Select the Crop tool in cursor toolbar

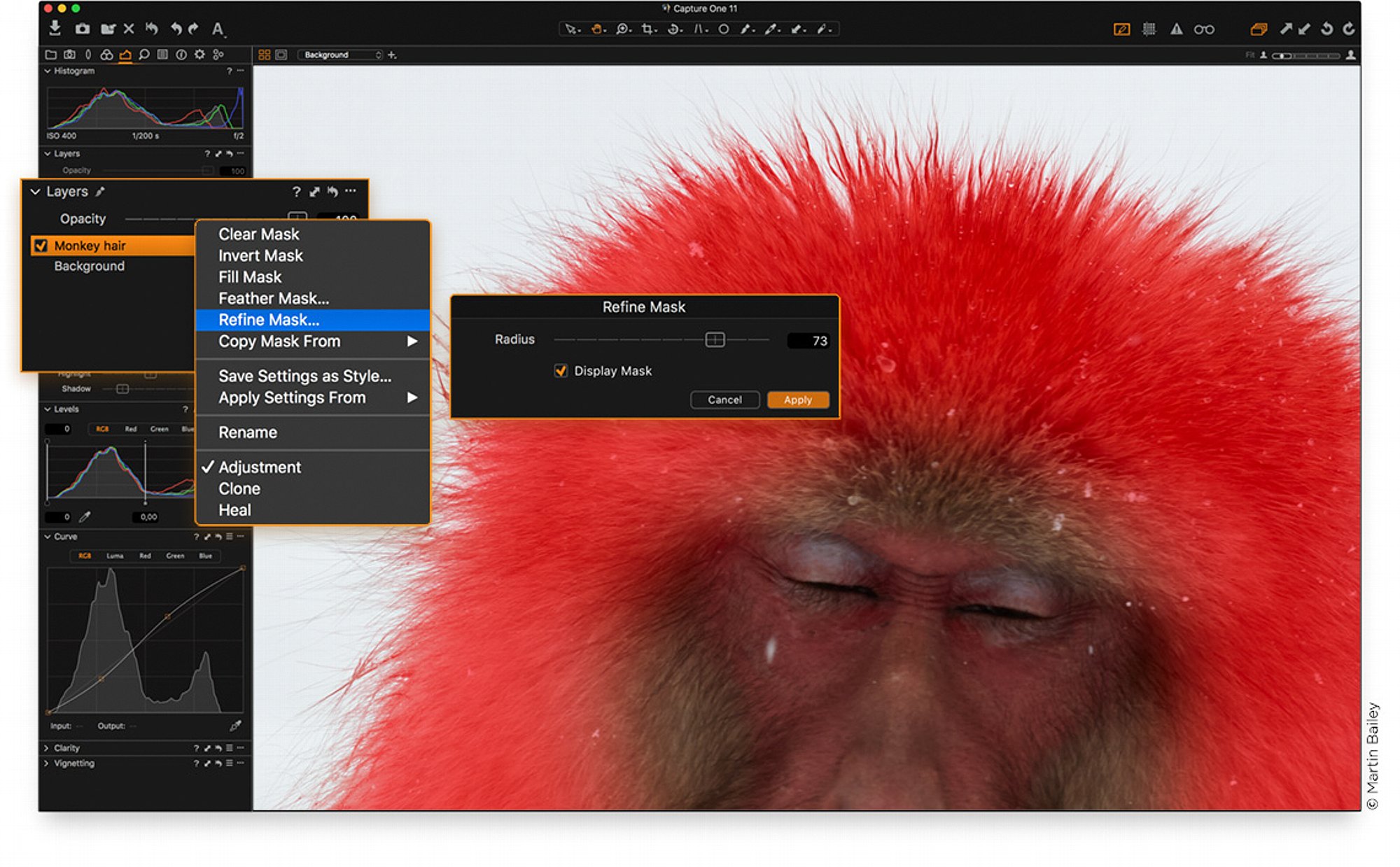coord(649,29)
